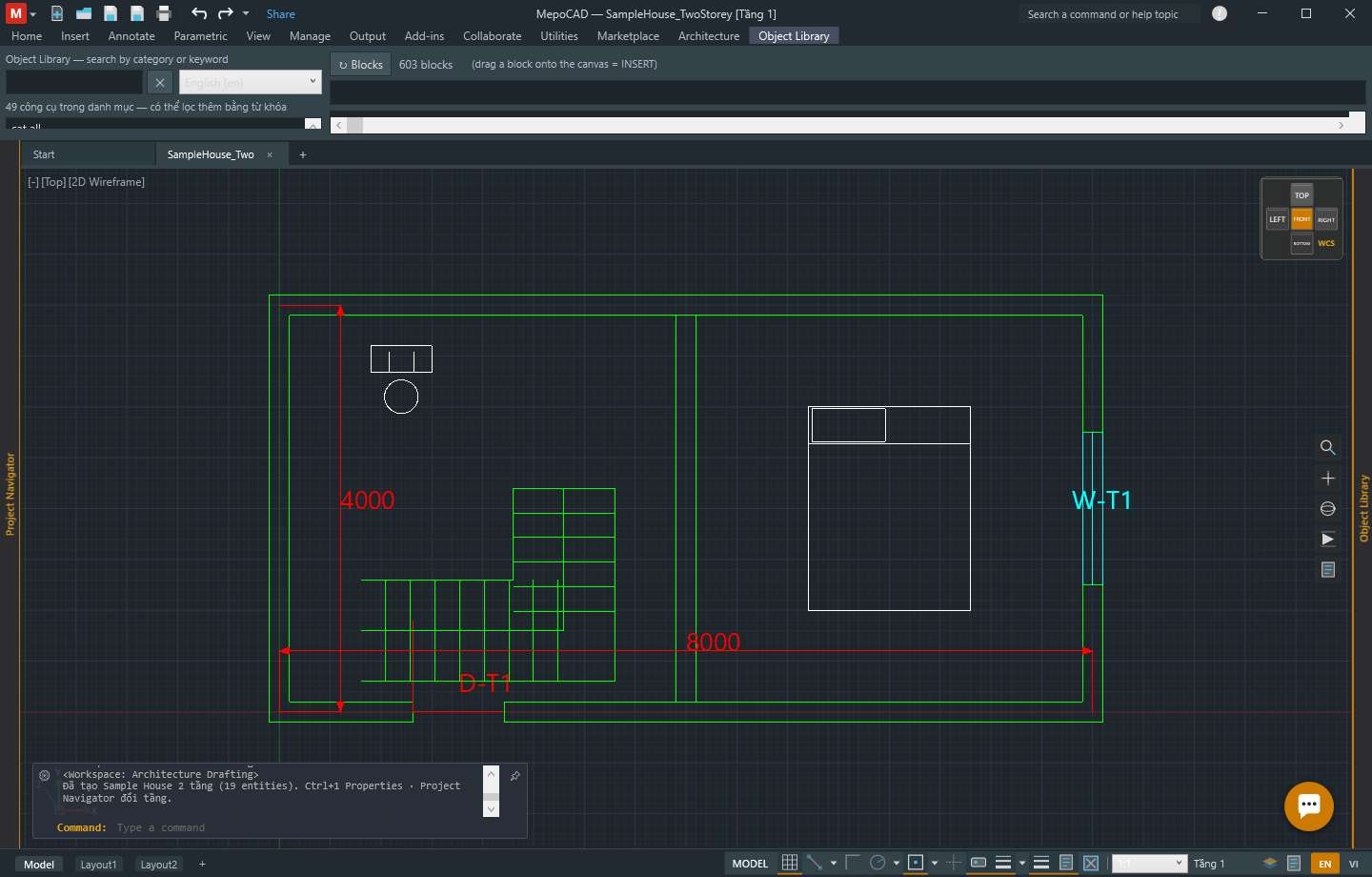Open the chat support bubble

1308,806
